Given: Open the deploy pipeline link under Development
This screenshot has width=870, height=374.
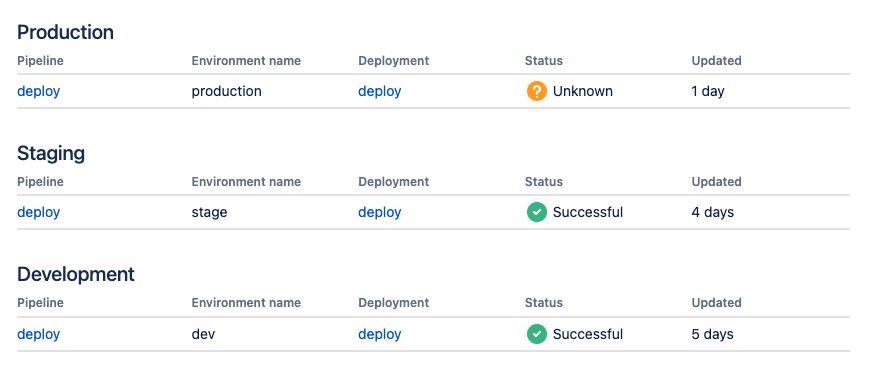Looking at the screenshot, I should (38, 334).
